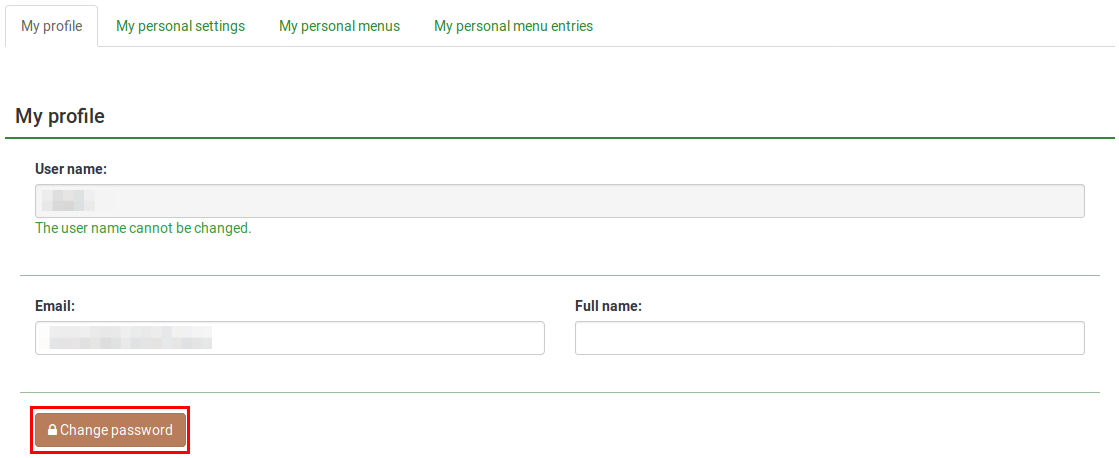Click the My profile section heading
This screenshot has width=1119, height=458.
(60, 116)
